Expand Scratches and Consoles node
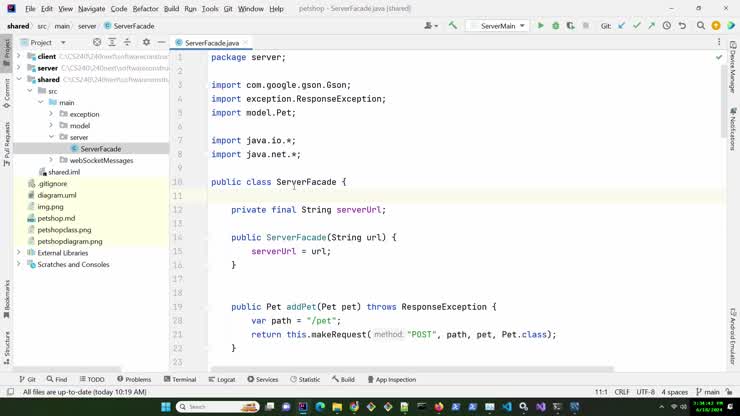 coord(19,264)
